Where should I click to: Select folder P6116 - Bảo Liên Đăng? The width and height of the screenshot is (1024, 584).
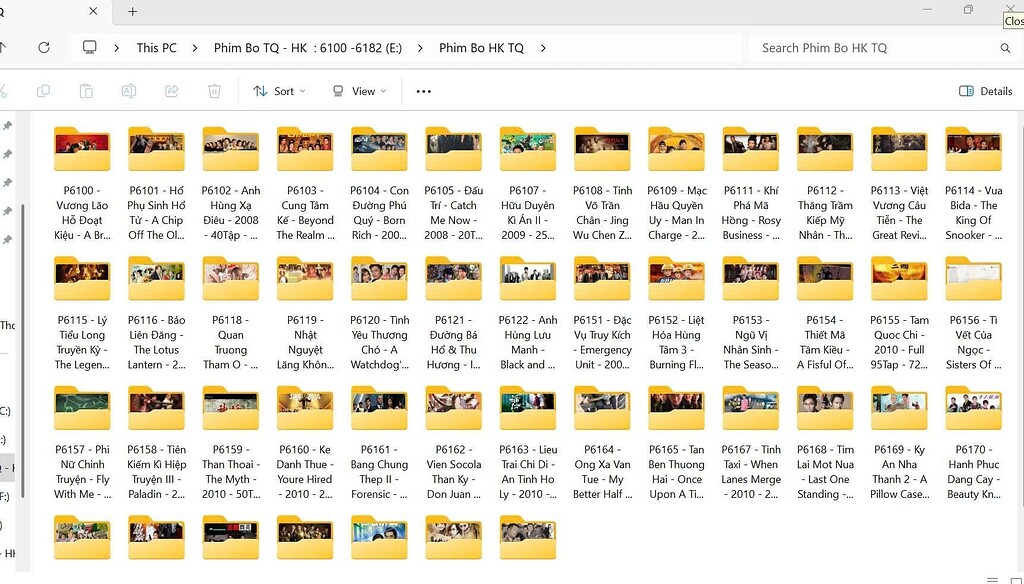coord(157,314)
